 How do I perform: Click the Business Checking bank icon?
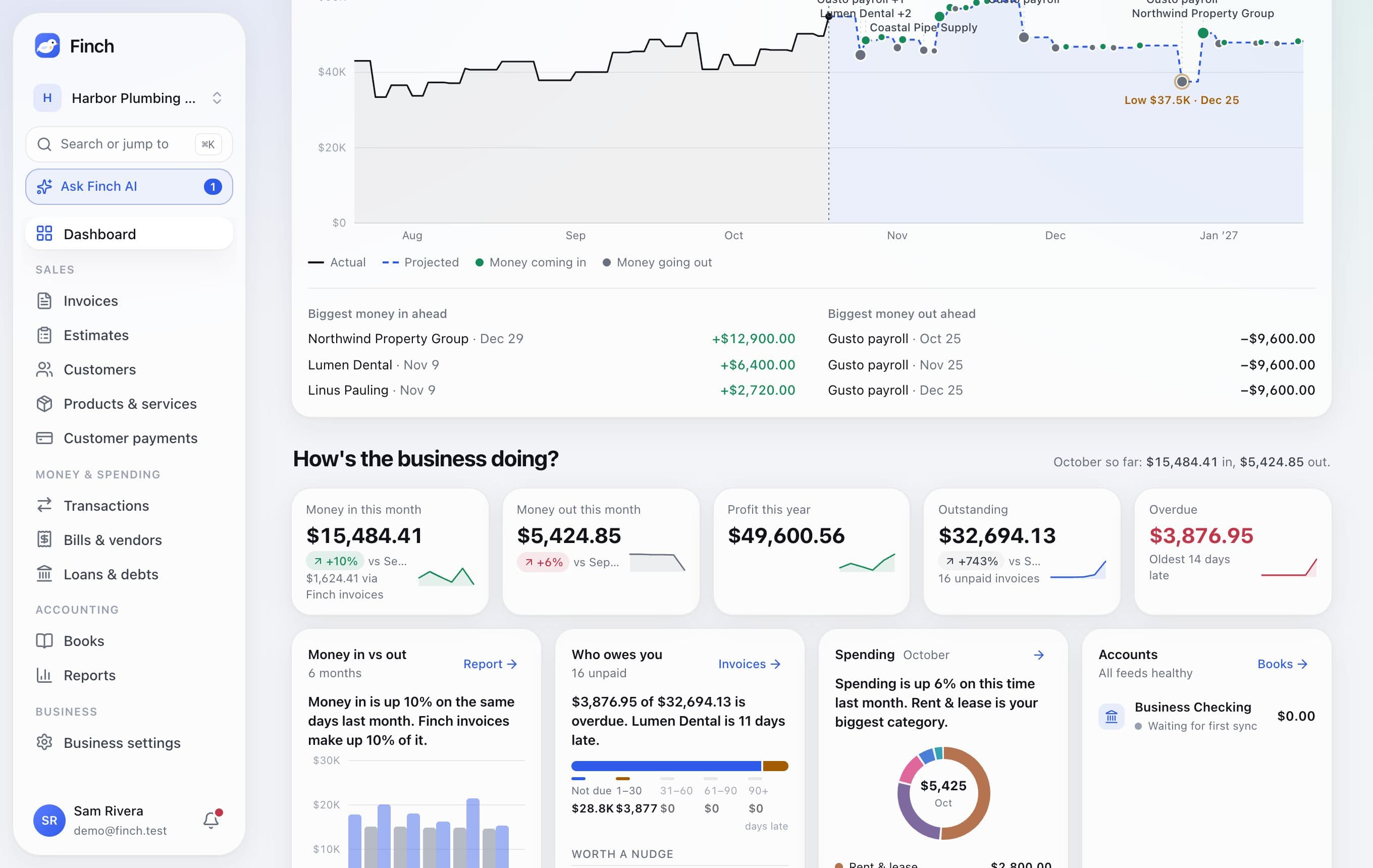(1112, 717)
